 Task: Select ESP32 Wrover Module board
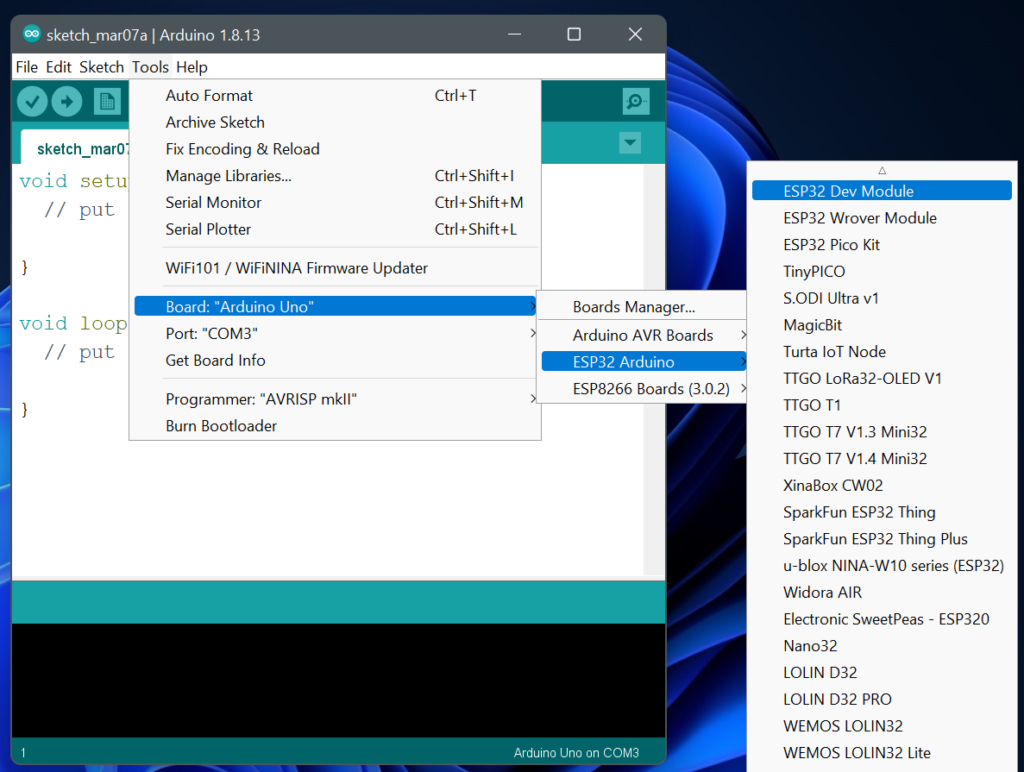[882, 217]
